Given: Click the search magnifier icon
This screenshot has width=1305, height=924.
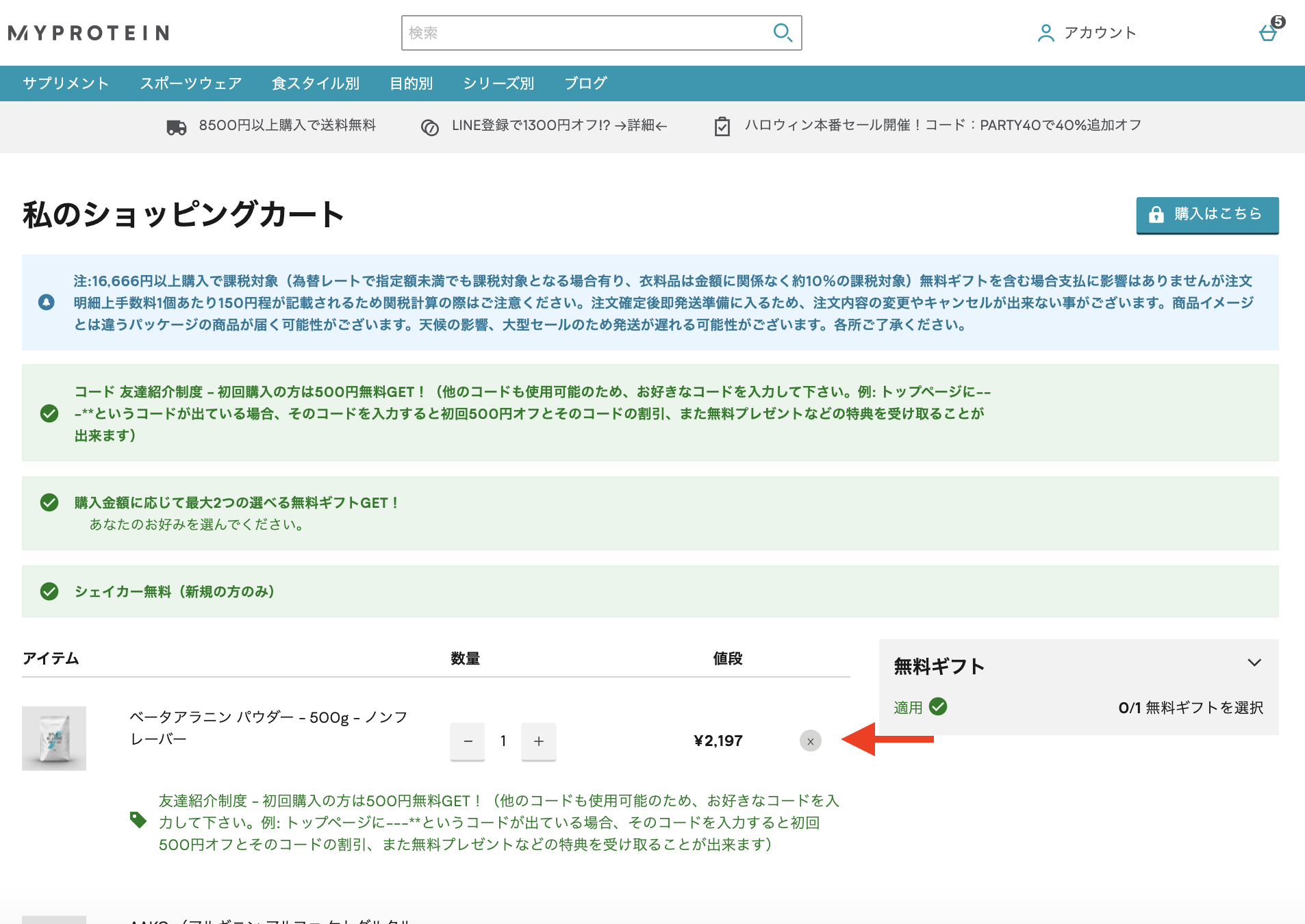Looking at the screenshot, I should pyautogui.click(x=783, y=33).
